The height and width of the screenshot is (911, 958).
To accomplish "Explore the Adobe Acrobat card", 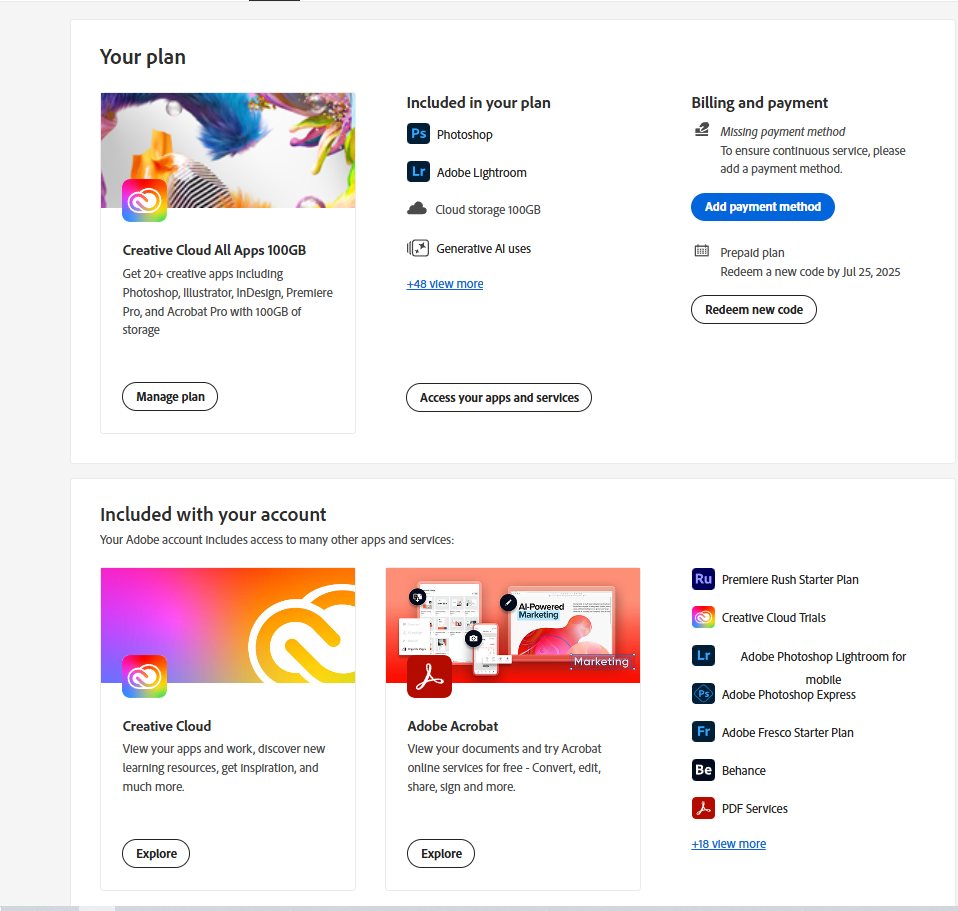I will tap(441, 854).
